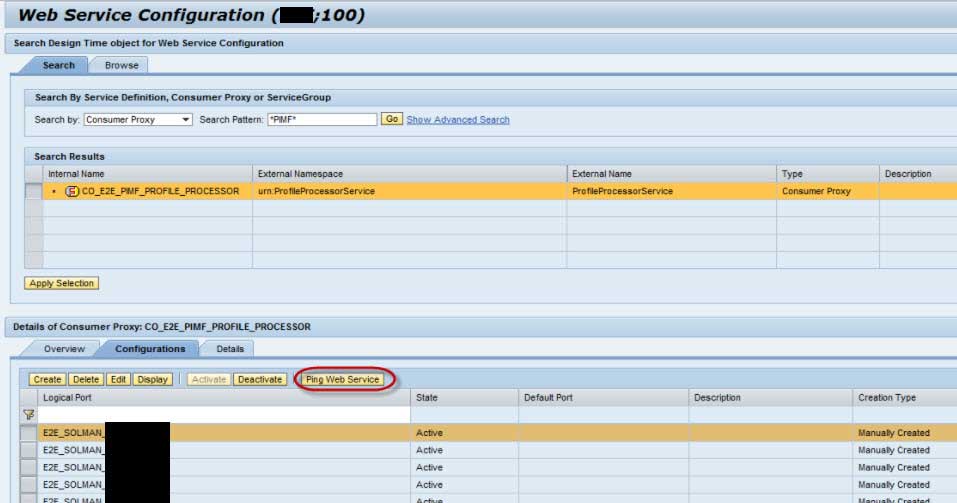Switch to the Configurations tab
Viewport: 957px width, 503px height.
coord(150,349)
